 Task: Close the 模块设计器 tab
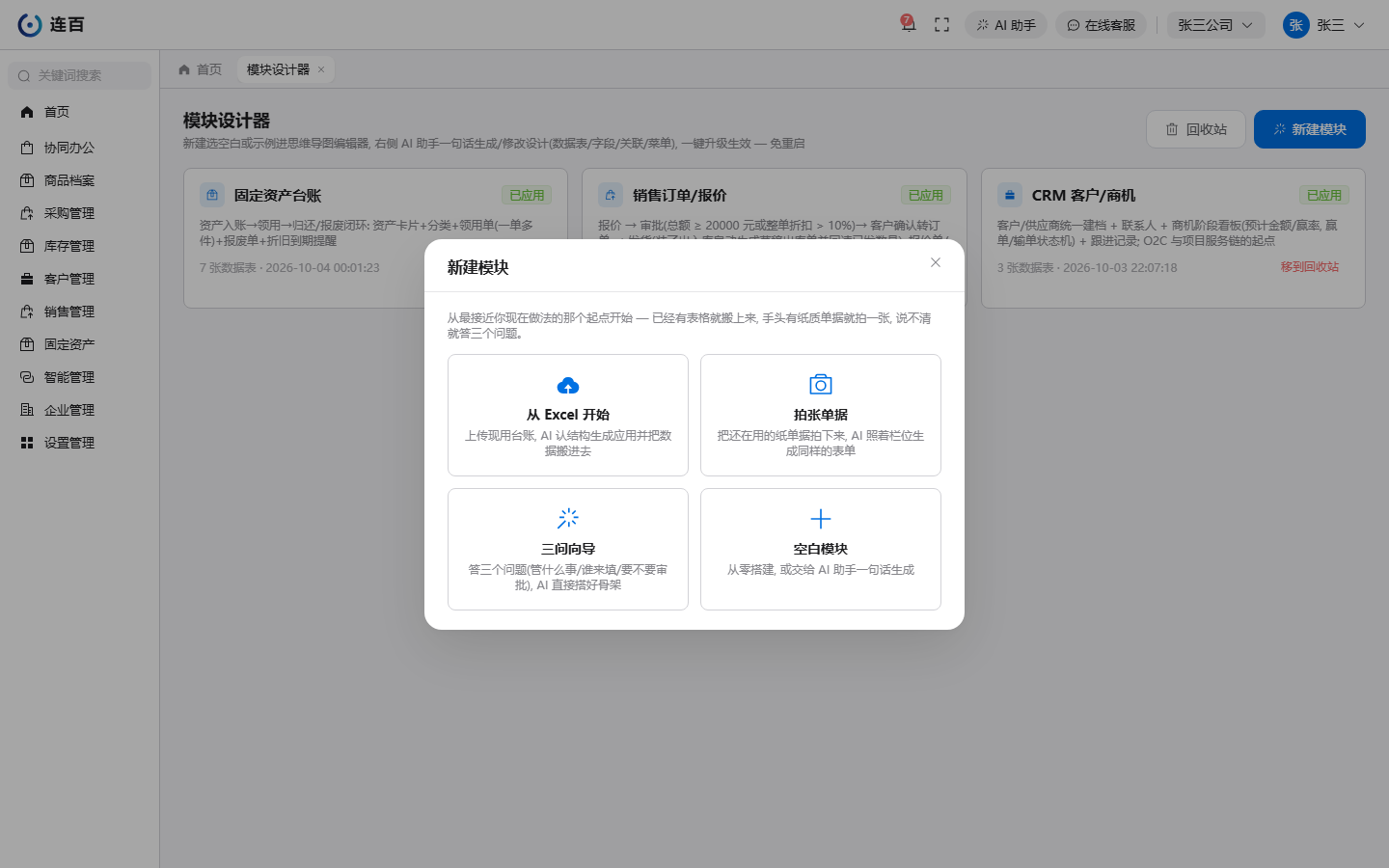[321, 69]
